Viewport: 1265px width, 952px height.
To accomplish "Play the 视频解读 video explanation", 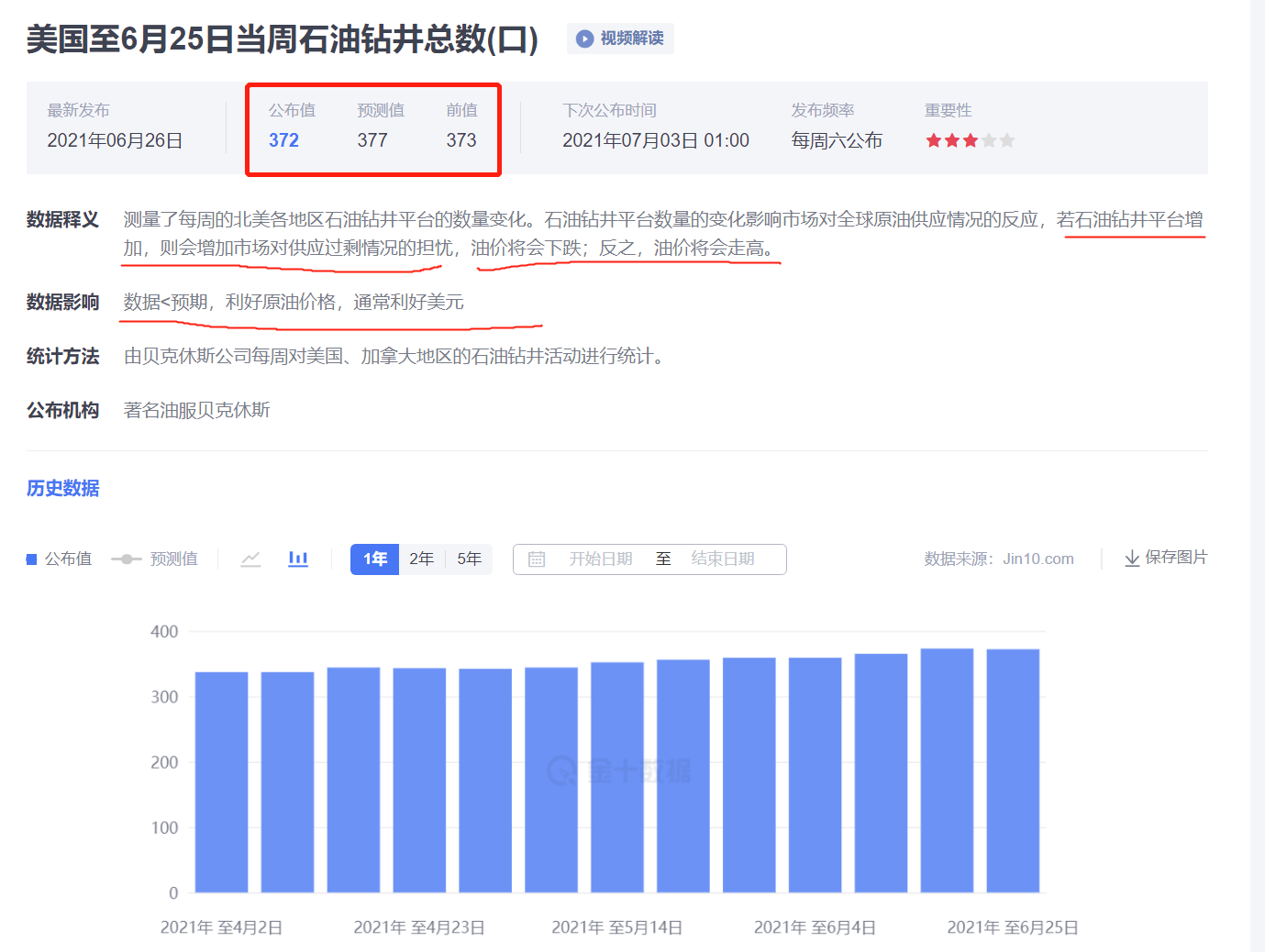I will coord(620,39).
